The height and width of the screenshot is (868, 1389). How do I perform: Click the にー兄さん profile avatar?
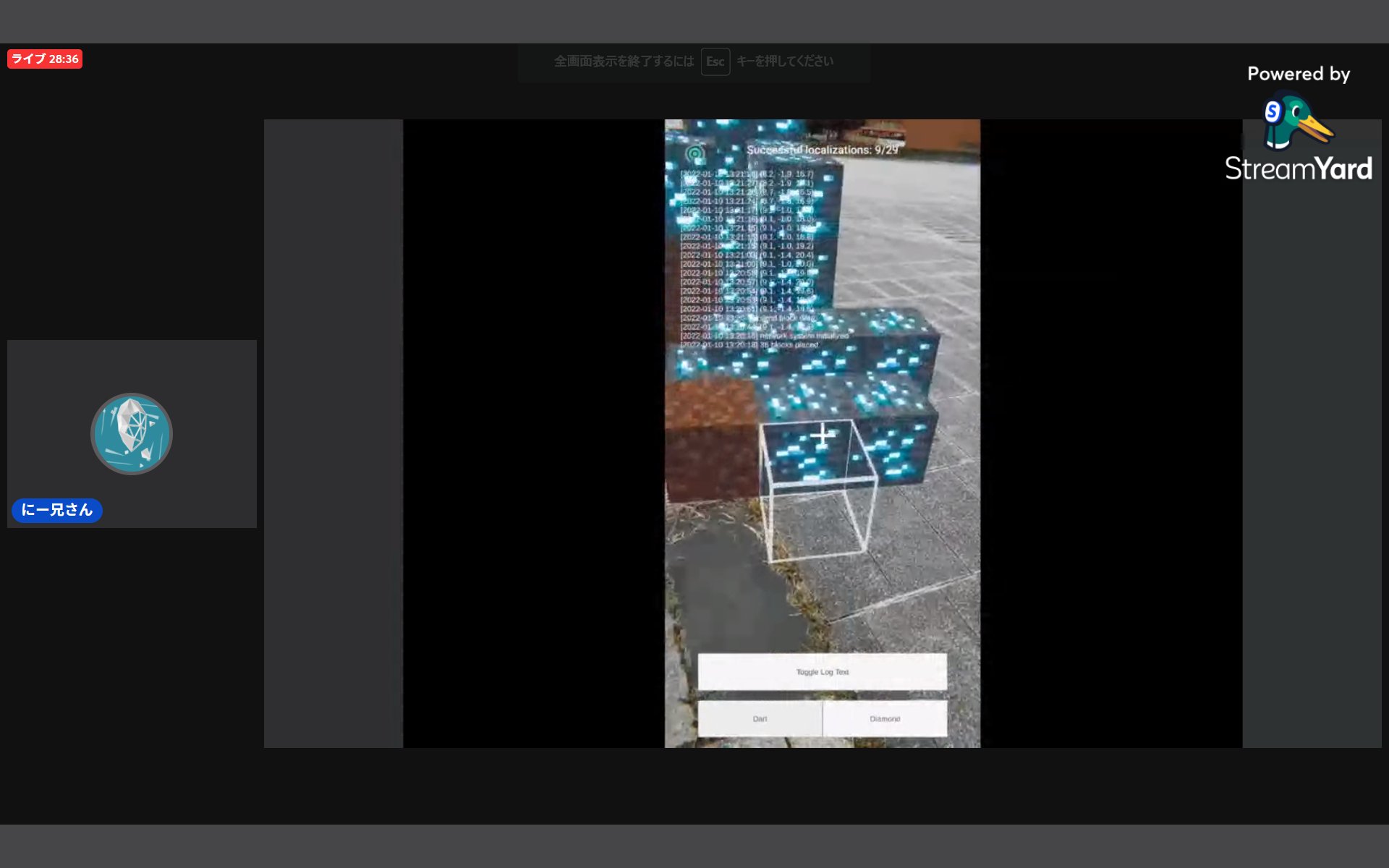tap(132, 434)
